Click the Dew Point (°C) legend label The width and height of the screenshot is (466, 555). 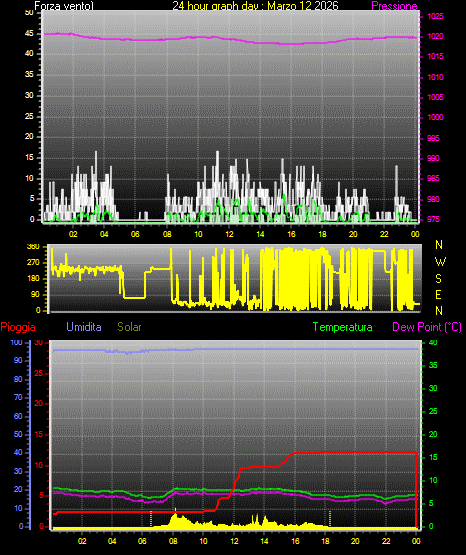(x=427, y=327)
